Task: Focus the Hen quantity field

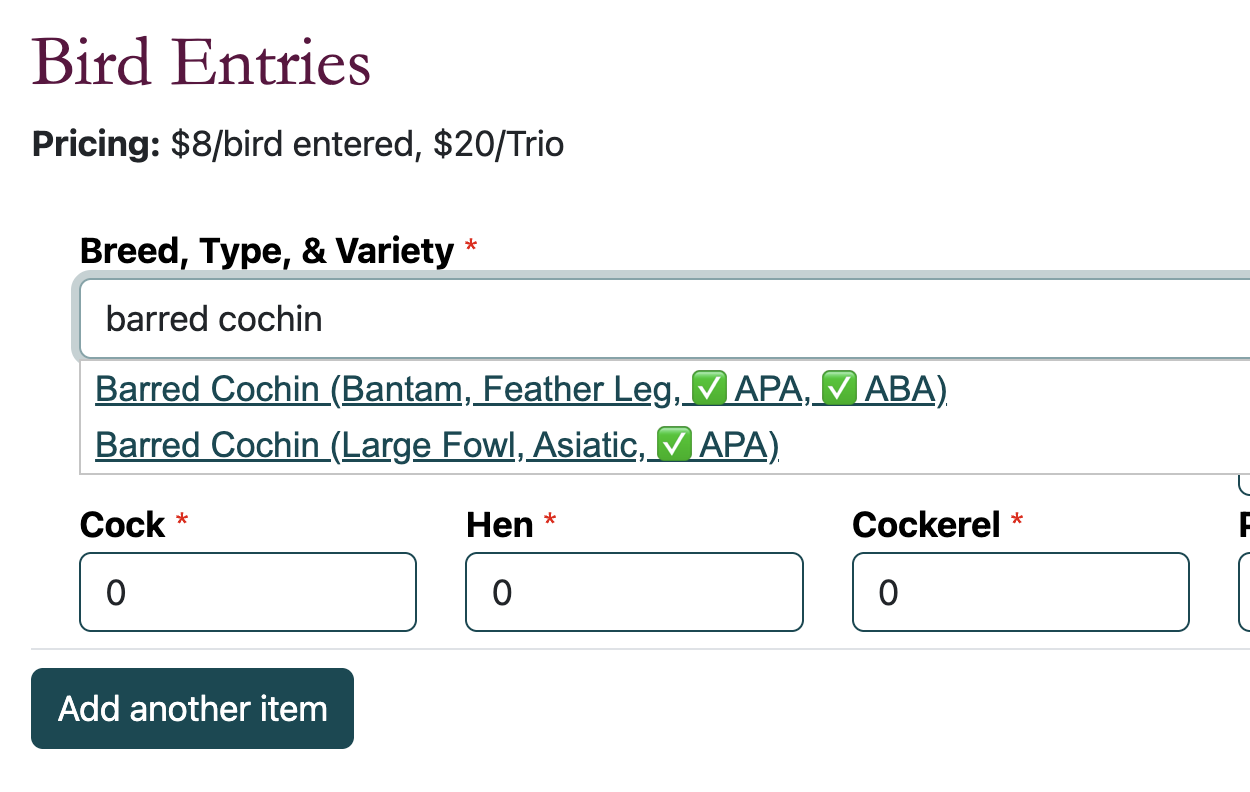Action: 634,592
